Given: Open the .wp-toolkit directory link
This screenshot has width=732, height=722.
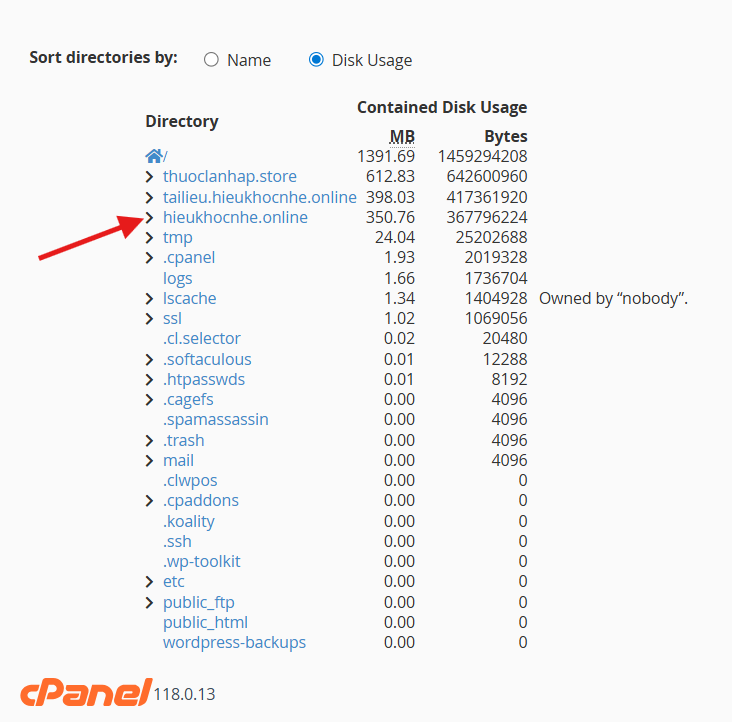Looking at the screenshot, I should (x=201, y=561).
